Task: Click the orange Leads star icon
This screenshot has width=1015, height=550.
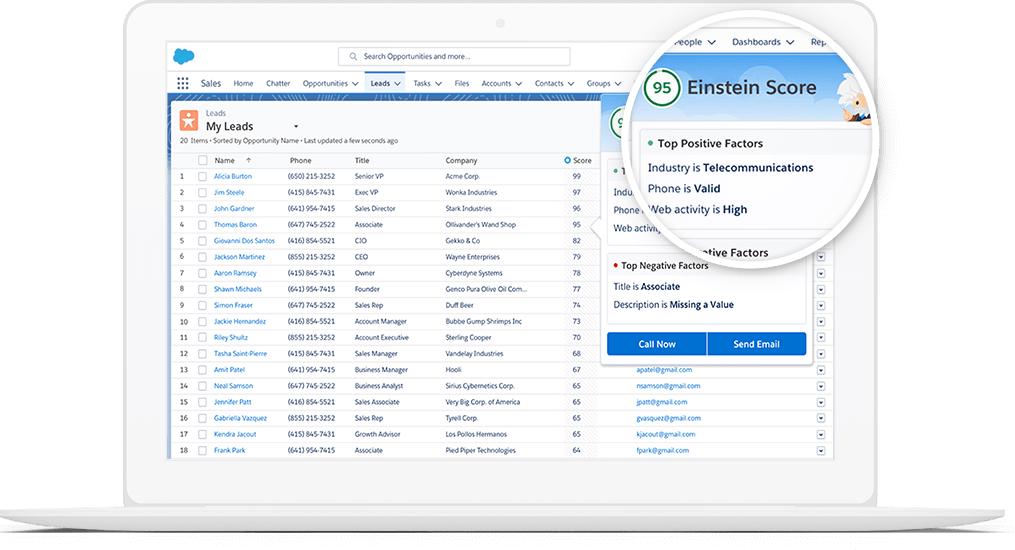Action: pyautogui.click(x=189, y=121)
